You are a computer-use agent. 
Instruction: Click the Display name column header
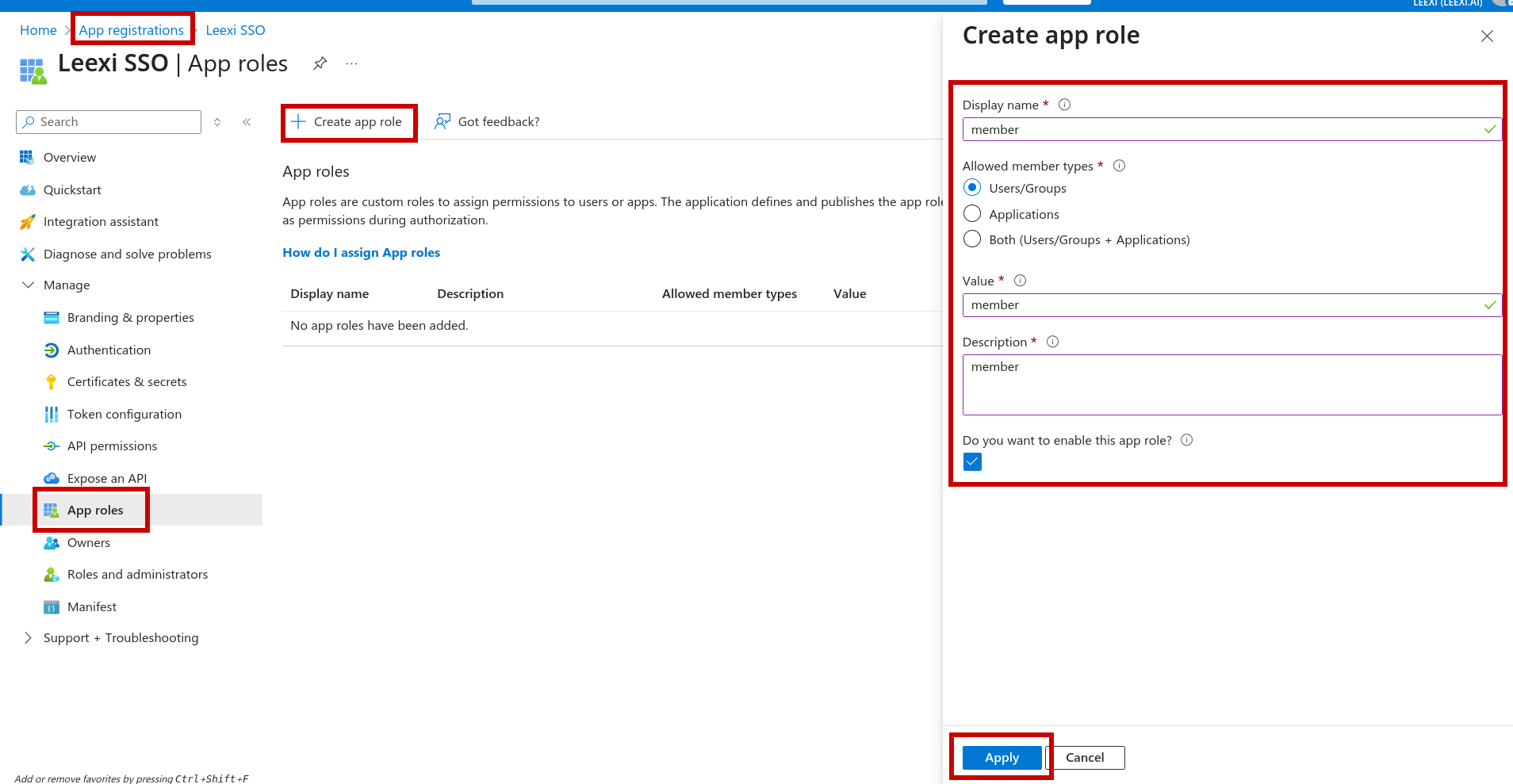[x=330, y=294]
